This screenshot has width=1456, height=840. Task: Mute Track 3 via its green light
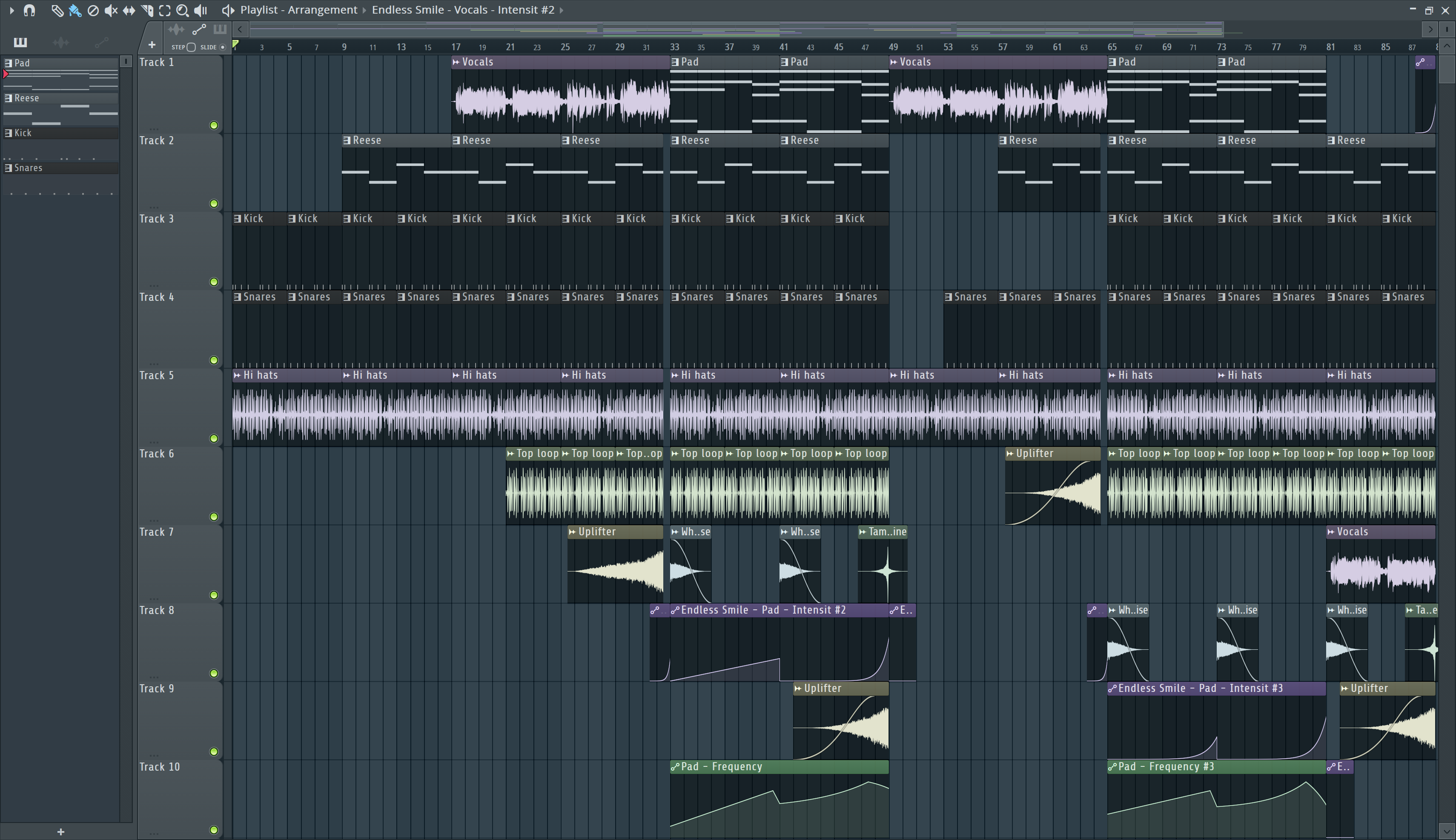(214, 282)
